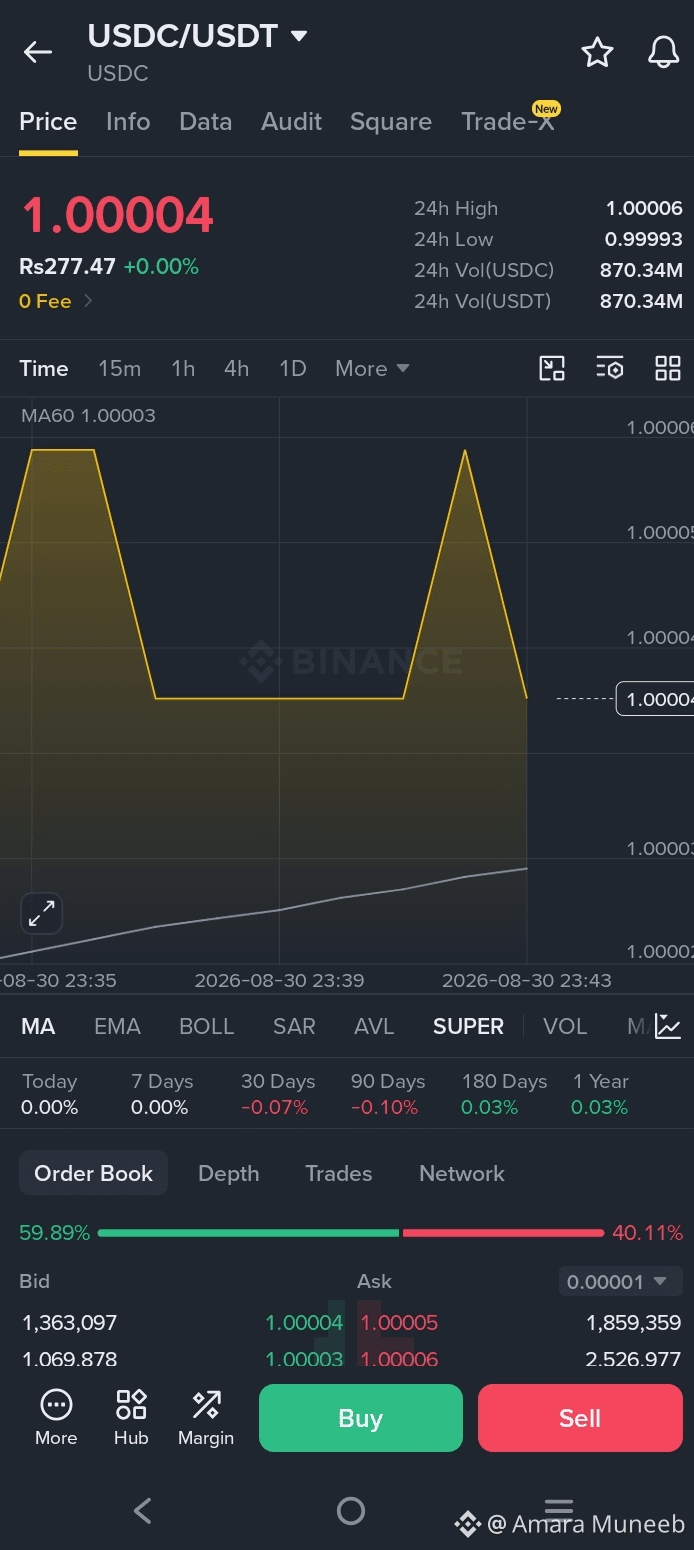694x1550 pixels.
Task: Switch to the Network tab
Action: [x=462, y=1173]
